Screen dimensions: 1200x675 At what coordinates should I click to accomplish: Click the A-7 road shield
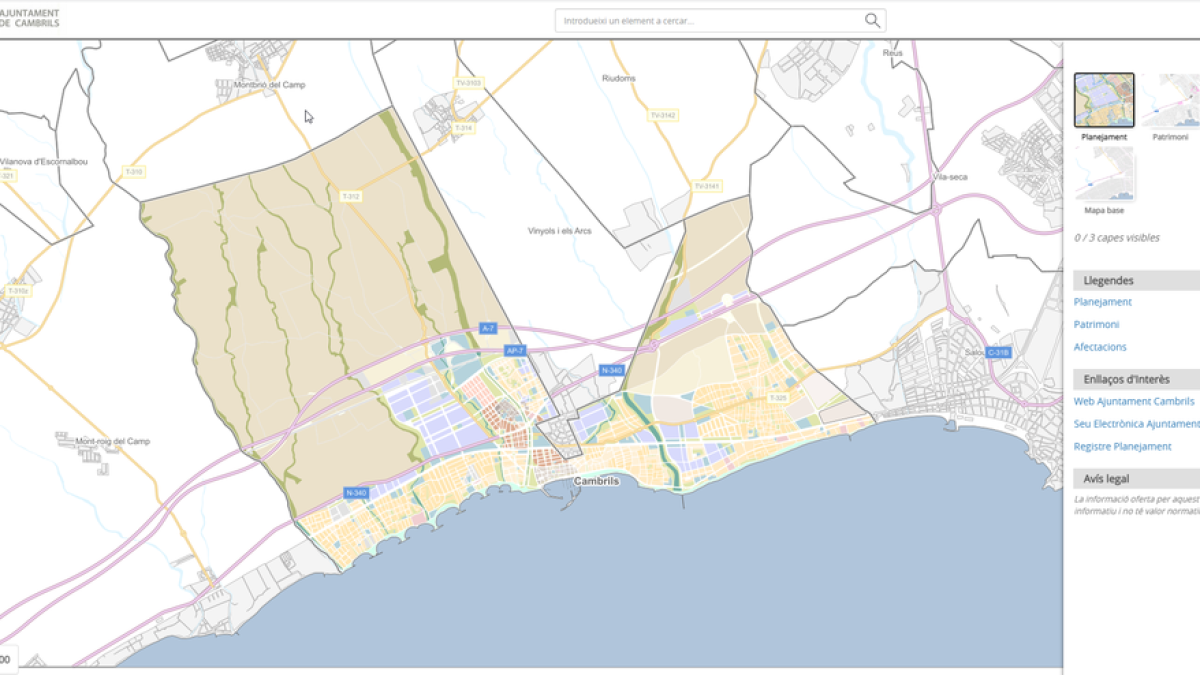pyautogui.click(x=486, y=327)
